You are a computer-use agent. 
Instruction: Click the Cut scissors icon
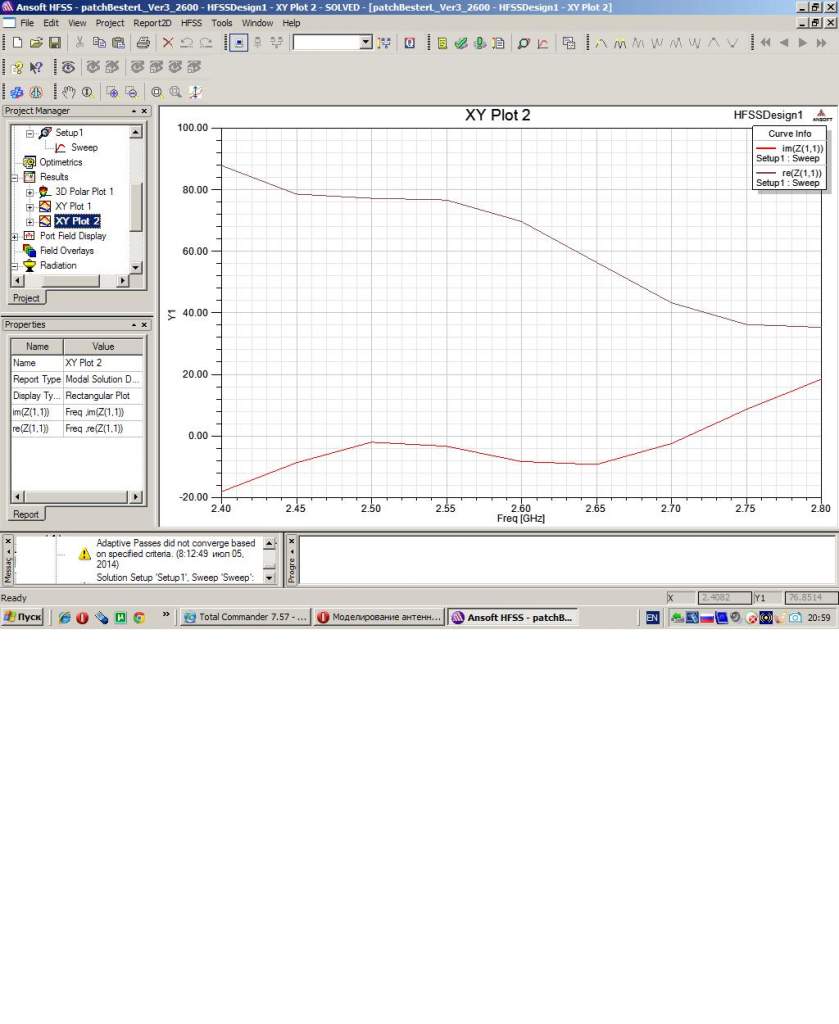coord(80,43)
